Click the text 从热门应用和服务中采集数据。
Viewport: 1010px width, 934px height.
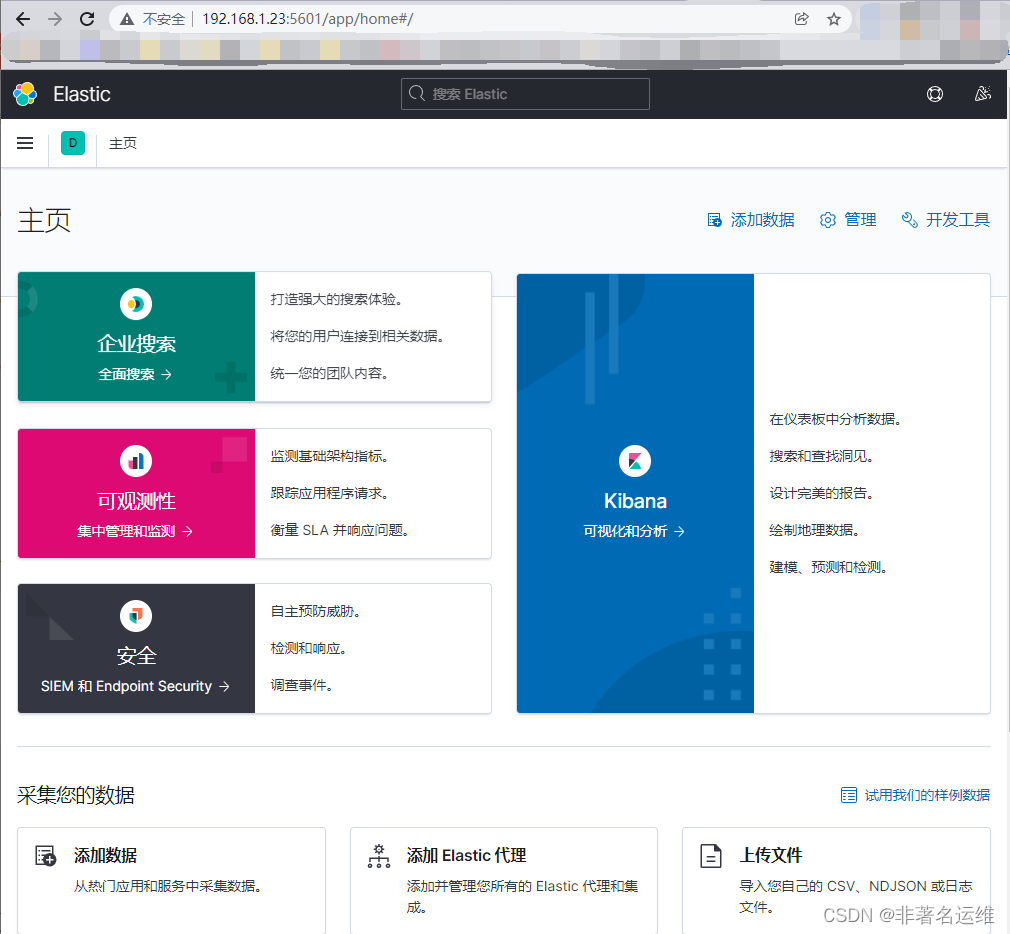point(167,886)
